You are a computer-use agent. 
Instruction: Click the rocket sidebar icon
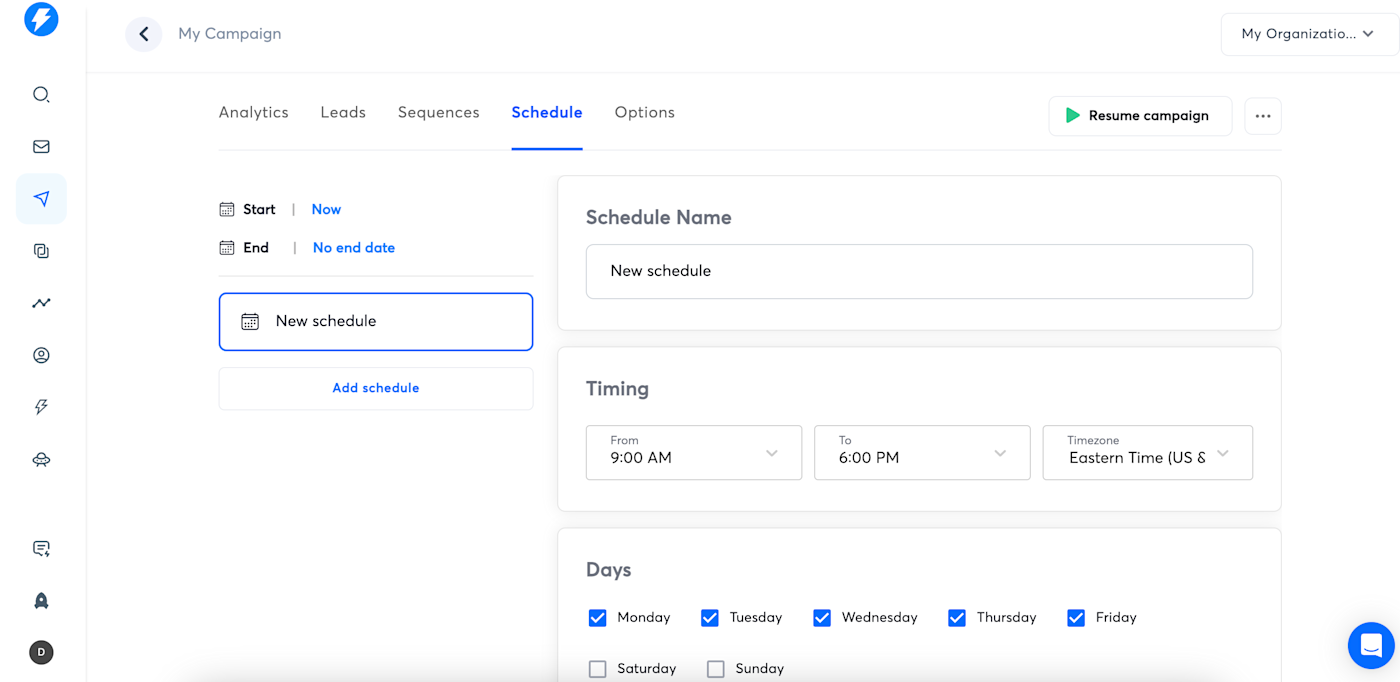point(41,600)
